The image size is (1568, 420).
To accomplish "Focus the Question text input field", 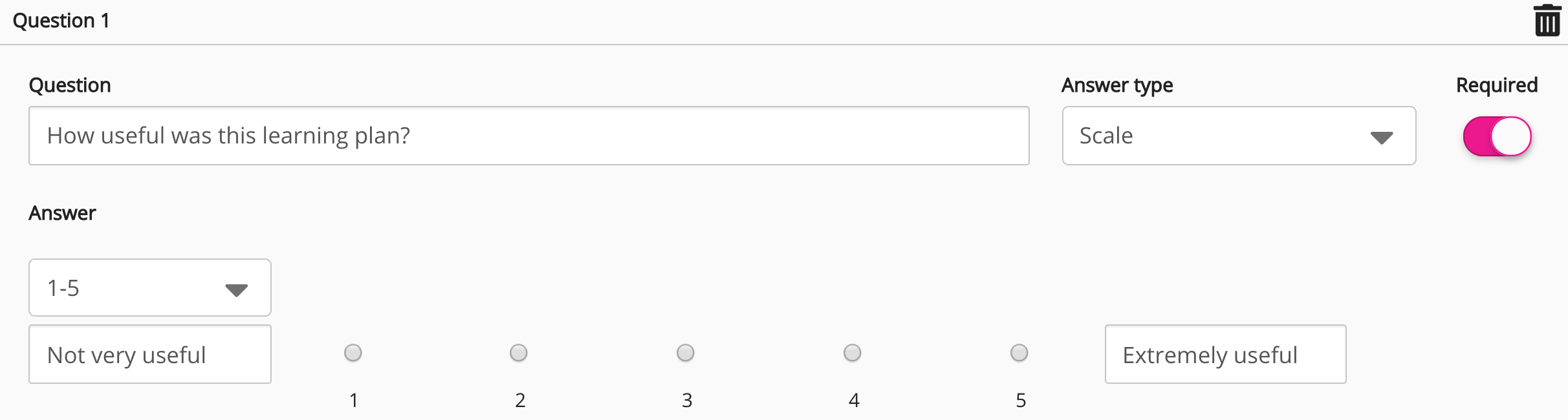I will tap(528, 136).
